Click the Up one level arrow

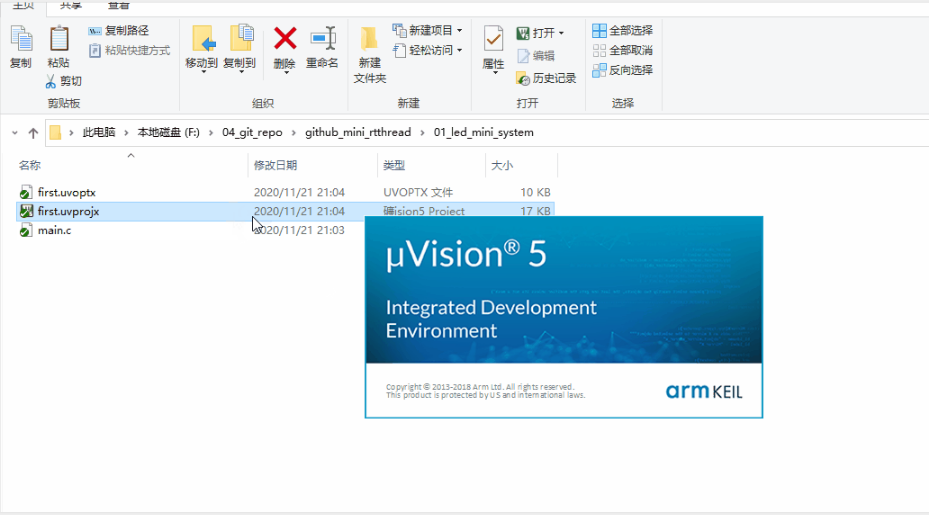33,133
